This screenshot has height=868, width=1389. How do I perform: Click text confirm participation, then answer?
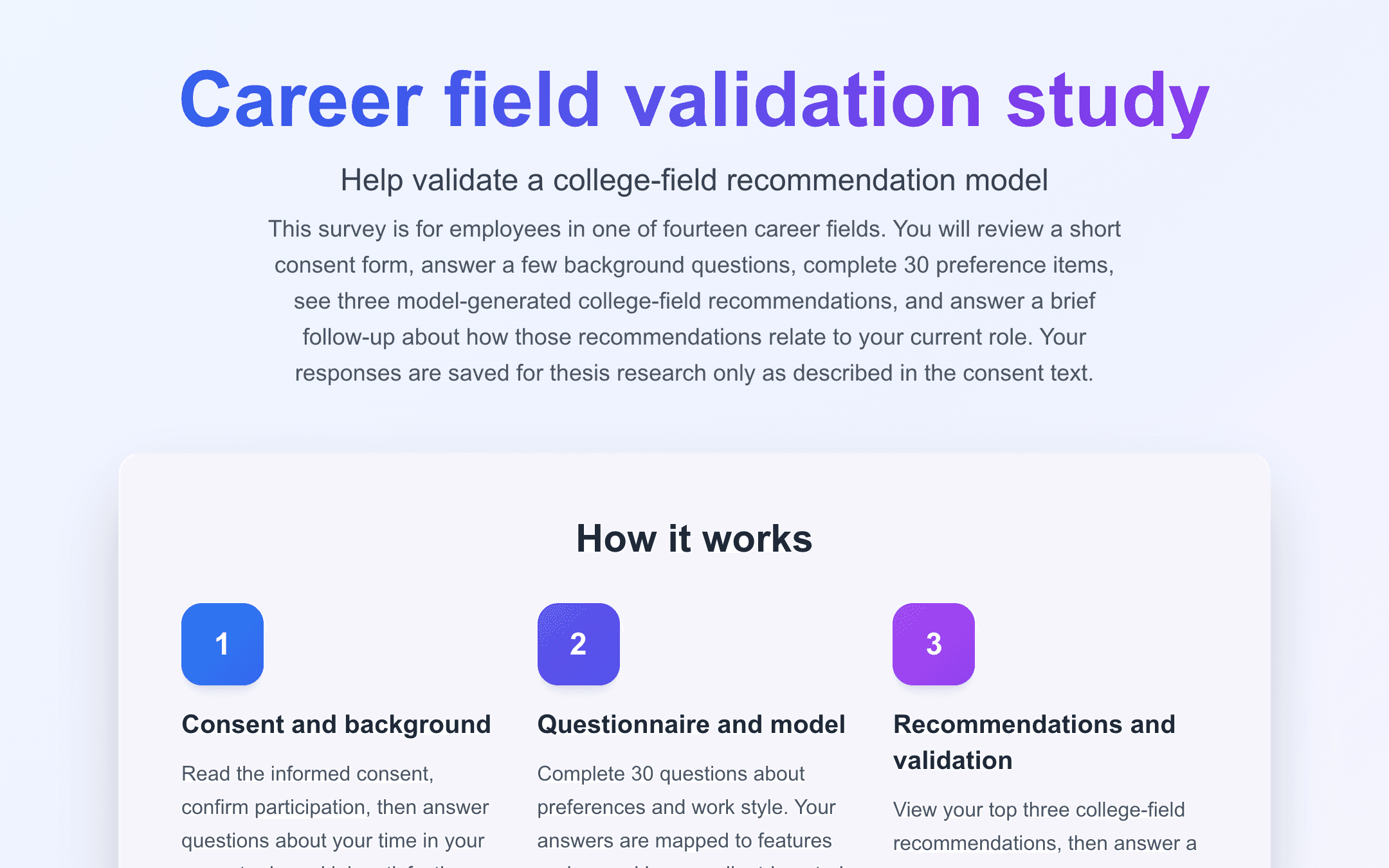(x=335, y=807)
